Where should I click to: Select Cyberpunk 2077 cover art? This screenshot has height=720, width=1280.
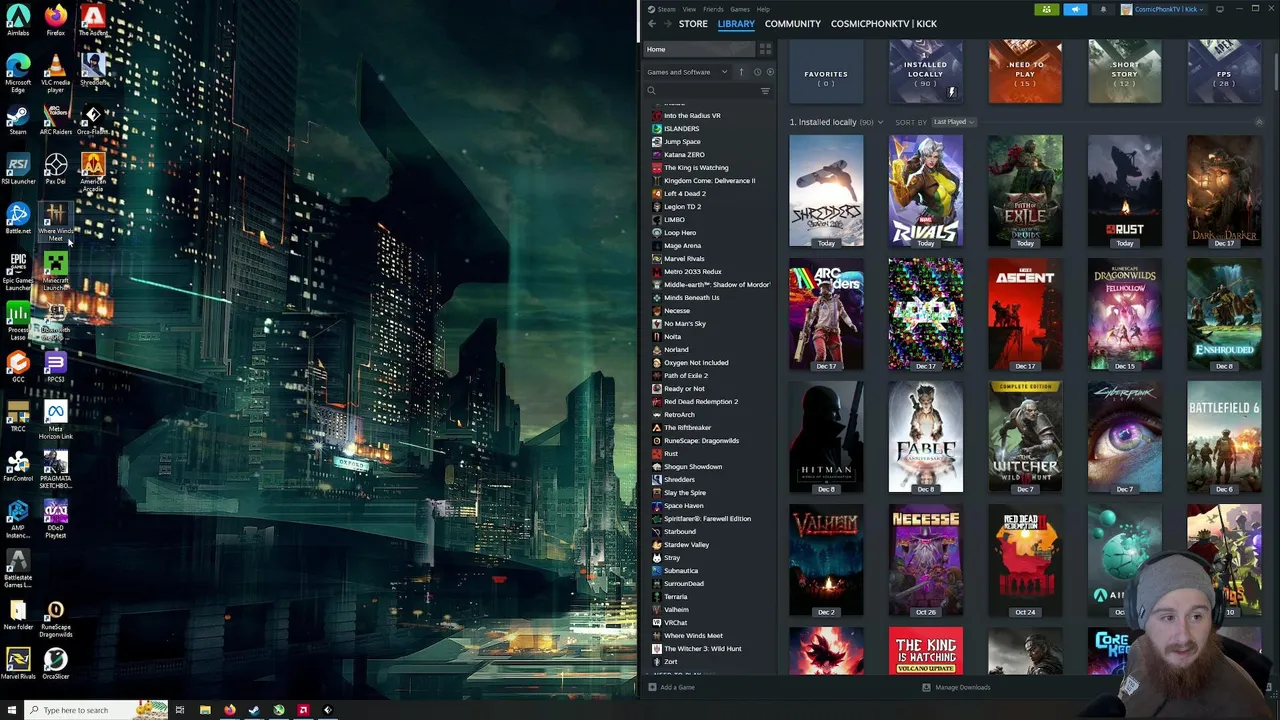click(x=1125, y=437)
